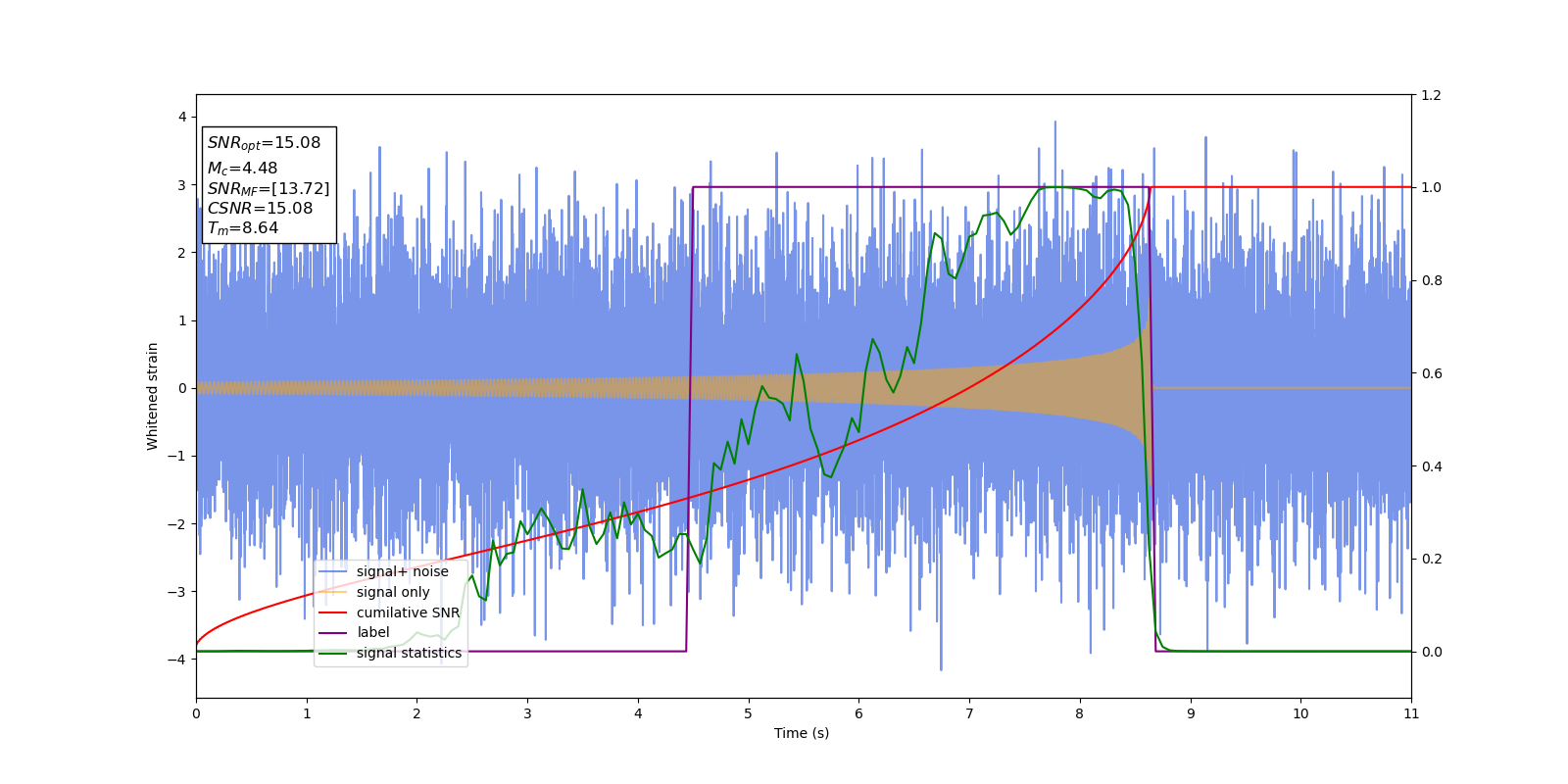Click the SNRopt=15.08 annotation text
Viewport: 1568px width, 784px height.
(x=264, y=143)
